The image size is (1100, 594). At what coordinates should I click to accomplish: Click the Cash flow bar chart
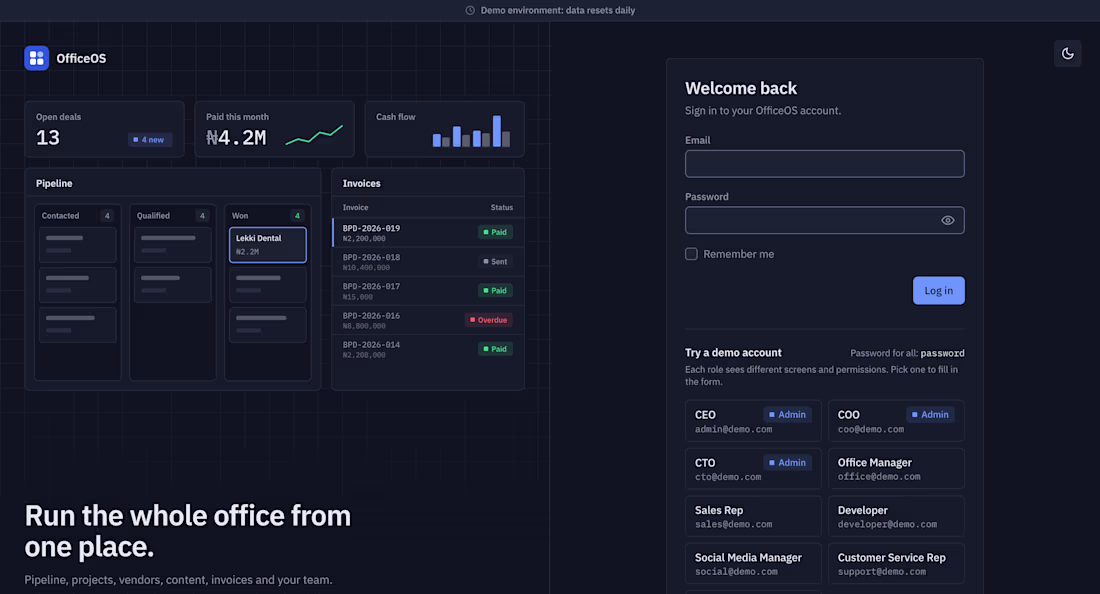coord(471,131)
